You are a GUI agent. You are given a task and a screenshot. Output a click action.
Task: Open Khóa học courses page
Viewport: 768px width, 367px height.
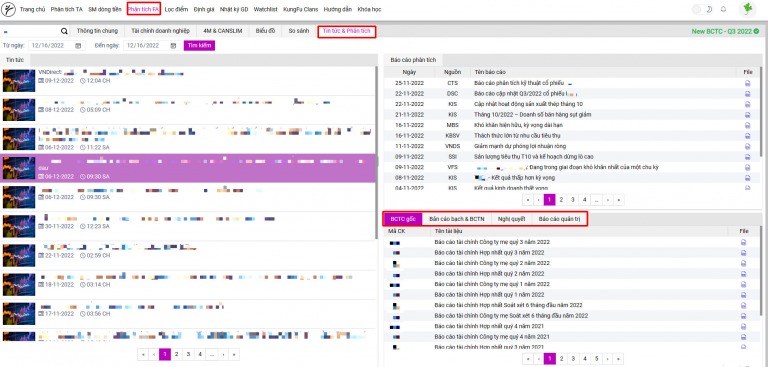(x=369, y=9)
